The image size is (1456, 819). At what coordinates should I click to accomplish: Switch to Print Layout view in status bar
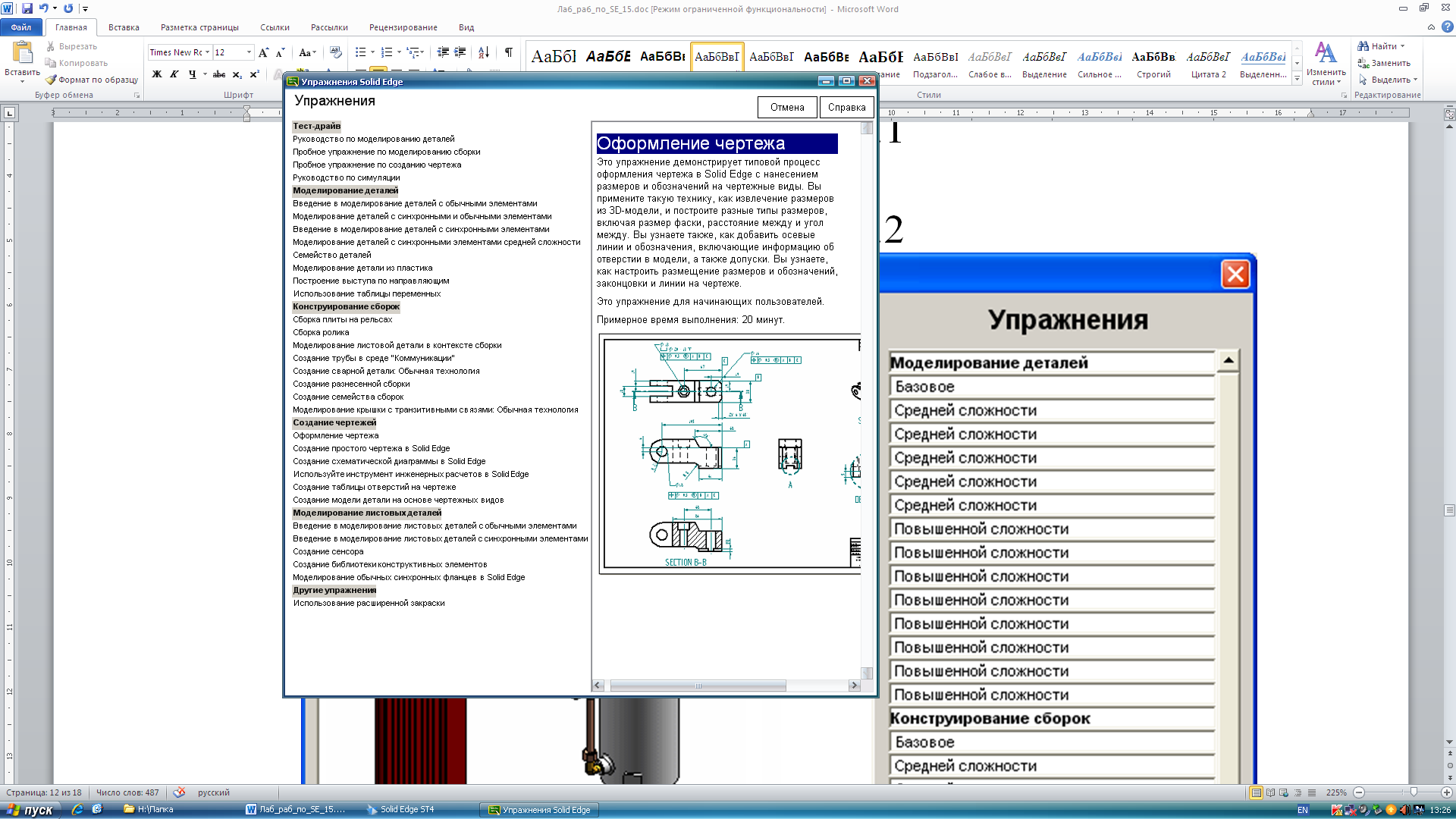[1257, 792]
